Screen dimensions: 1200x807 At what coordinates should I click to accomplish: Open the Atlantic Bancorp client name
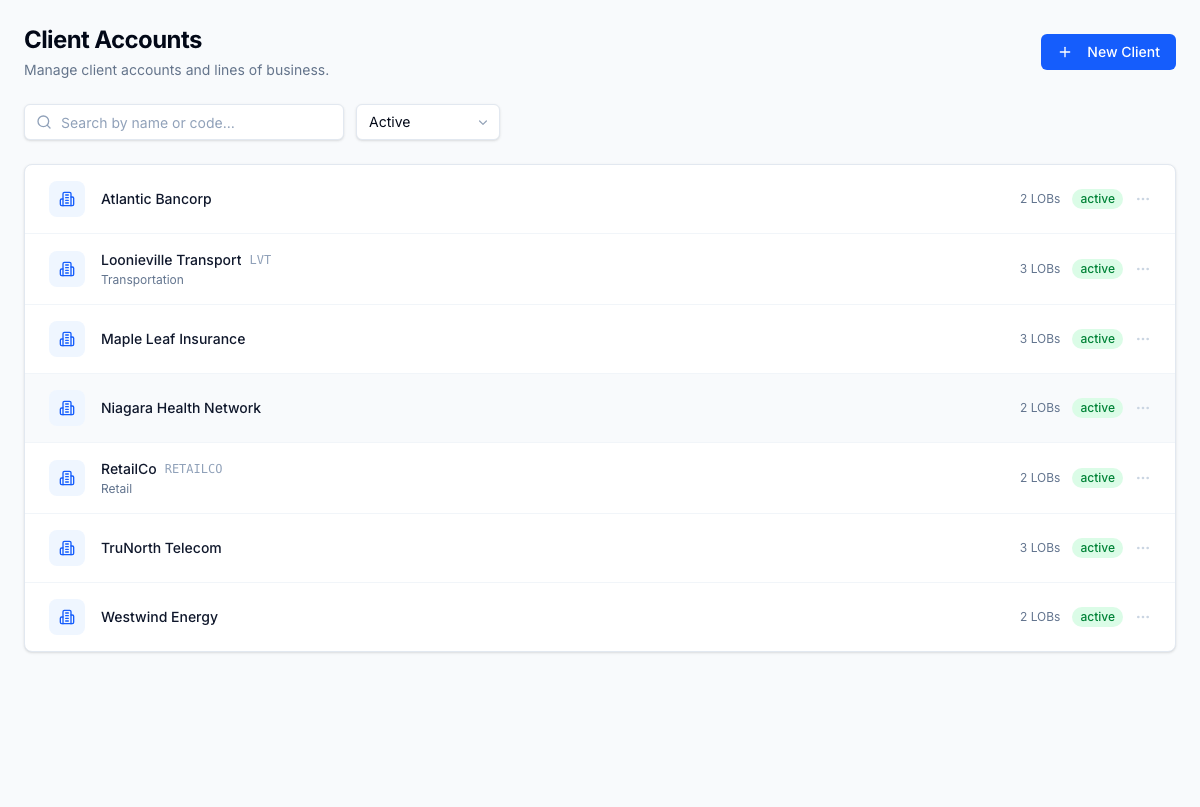tap(156, 199)
